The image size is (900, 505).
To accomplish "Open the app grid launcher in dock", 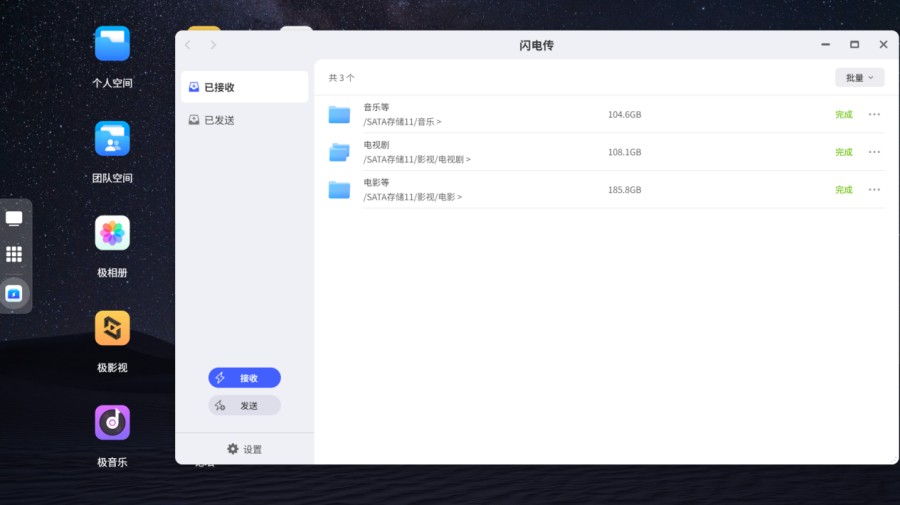I will pos(14,254).
